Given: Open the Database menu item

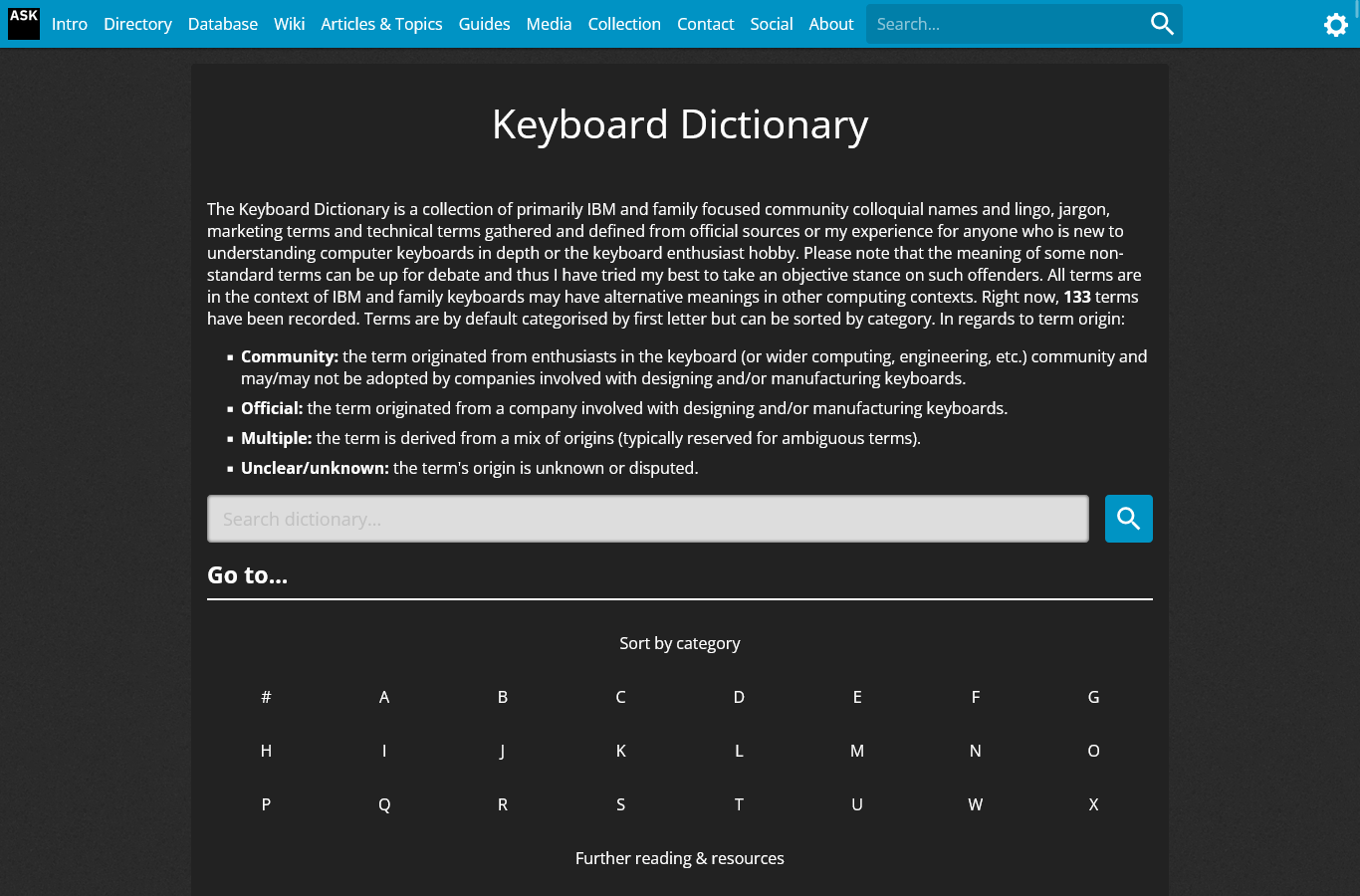Looking at the screenshot, I should tap(223, 24).
